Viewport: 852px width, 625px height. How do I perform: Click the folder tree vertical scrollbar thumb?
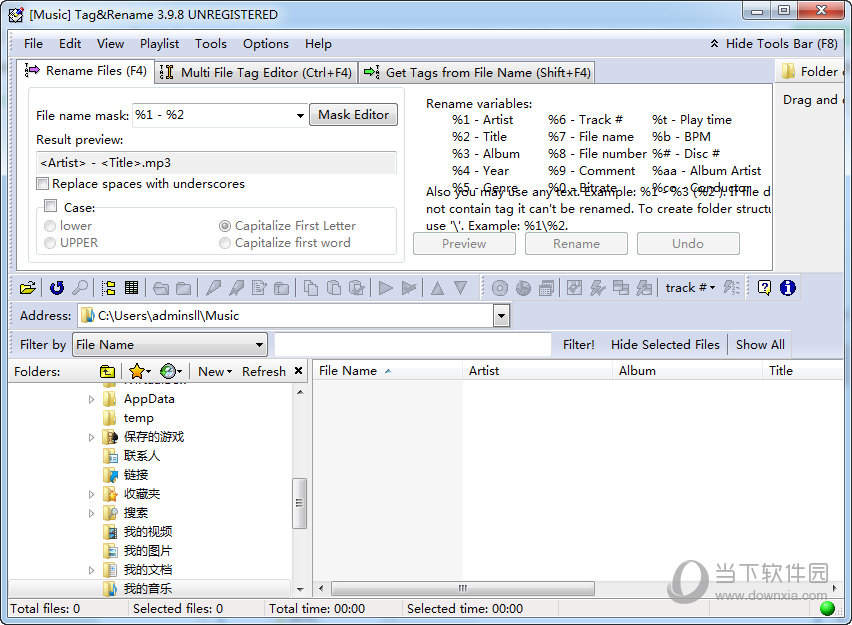click(x=299, y=503)
